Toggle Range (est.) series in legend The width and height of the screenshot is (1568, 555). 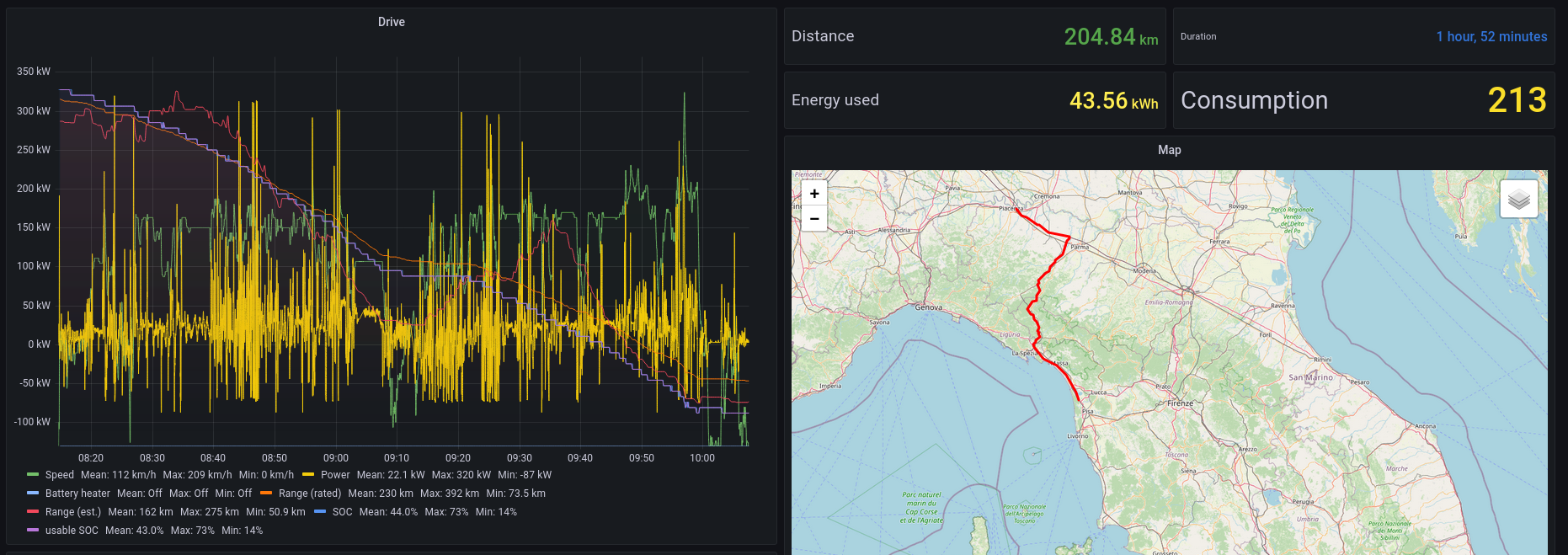pyautogui.click(x=73, y=512)
